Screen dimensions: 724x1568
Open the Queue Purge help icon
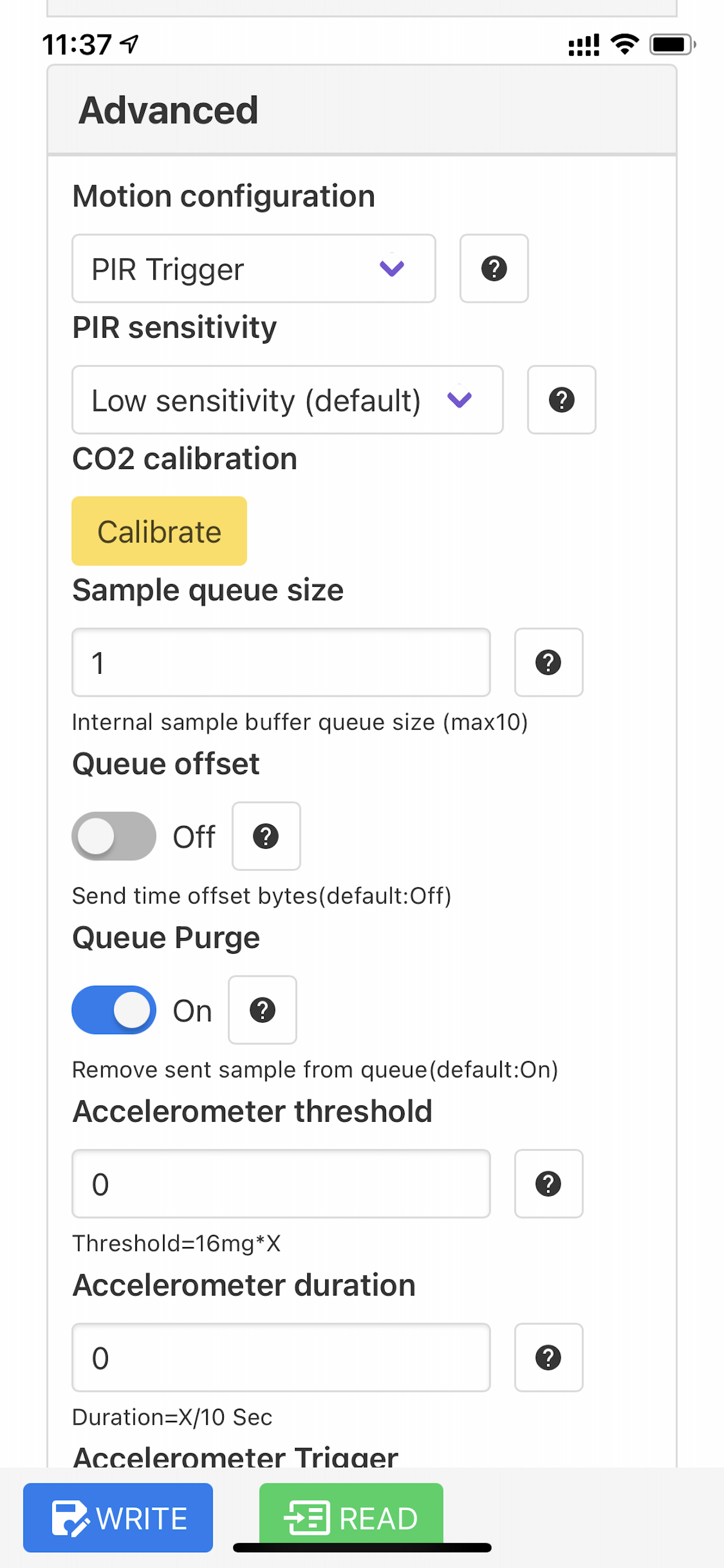click(x=262, y=1010)
